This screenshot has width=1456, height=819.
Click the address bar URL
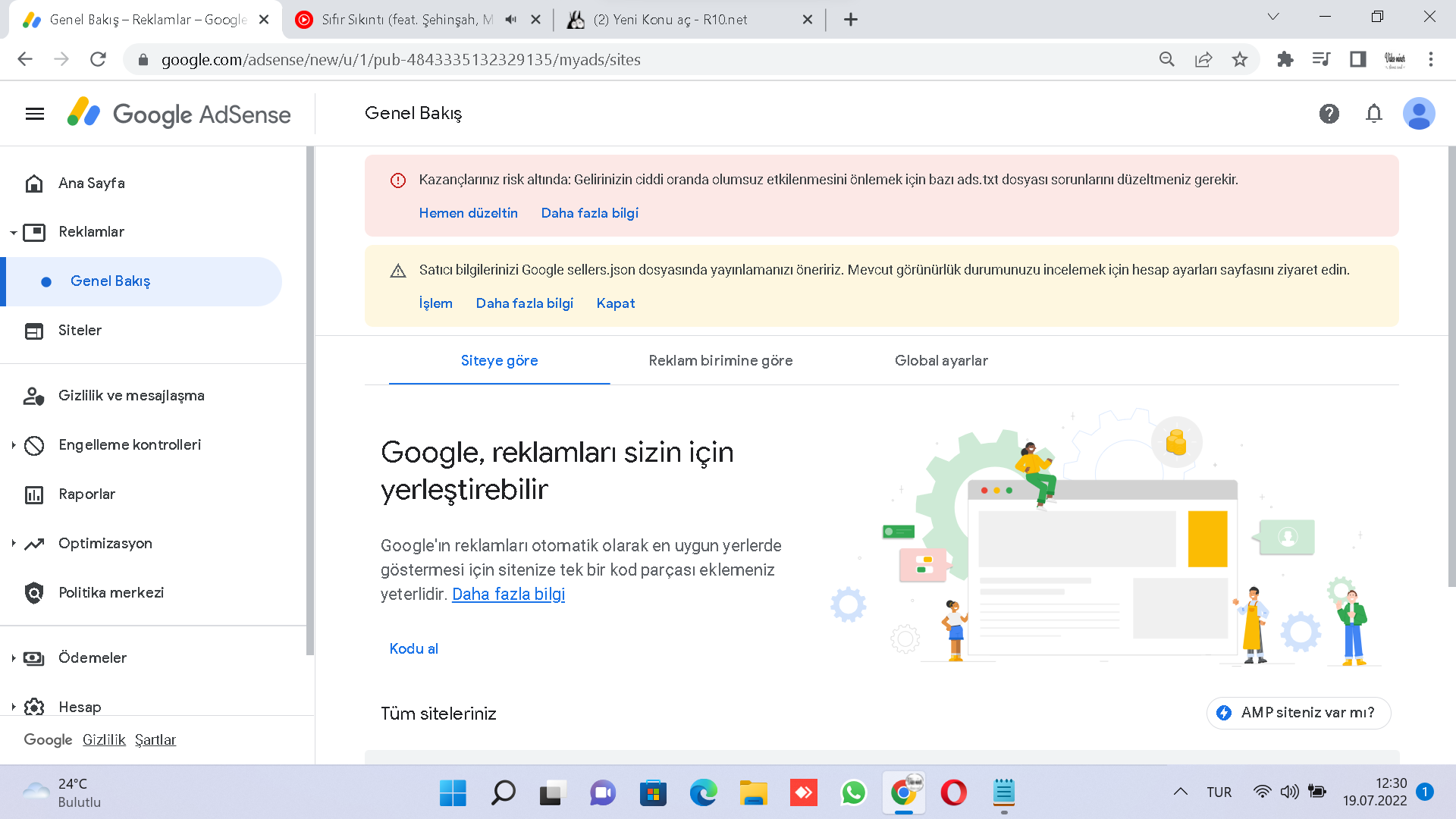coord(400,60)
